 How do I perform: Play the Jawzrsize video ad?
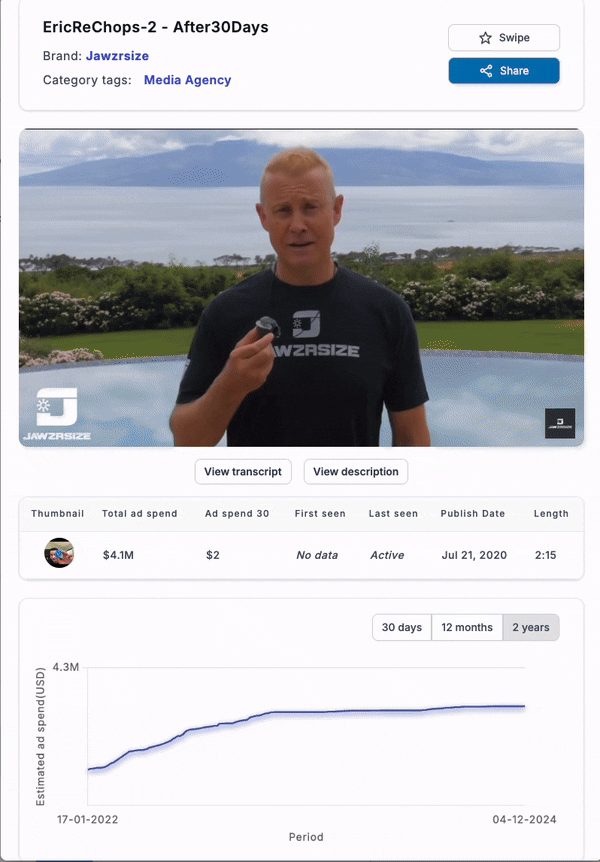pyautogui.click(x=301, y=288)
